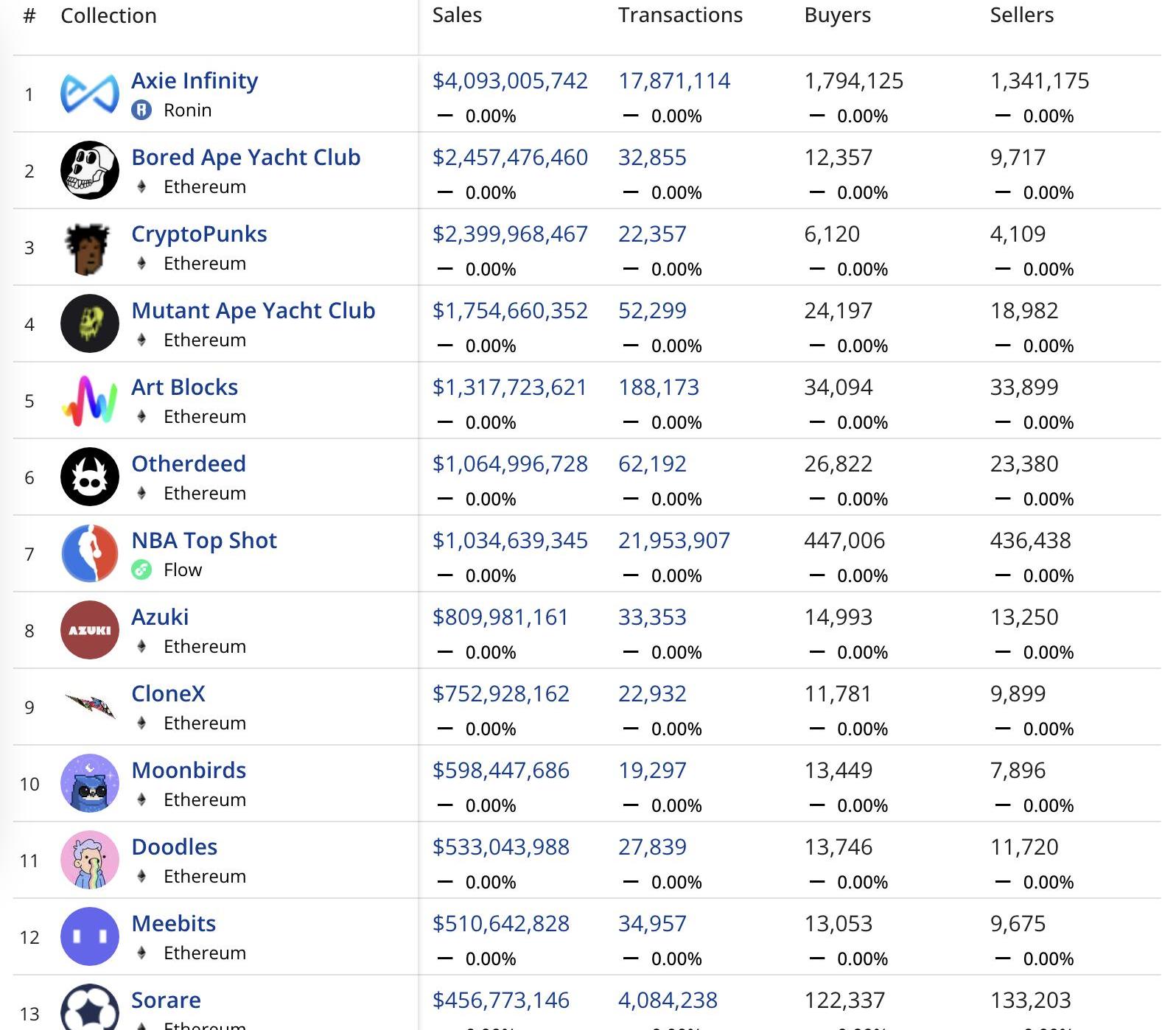Click the Moonbirds owl avatar icon
1176x1030 pixels.
pos(89,784)
